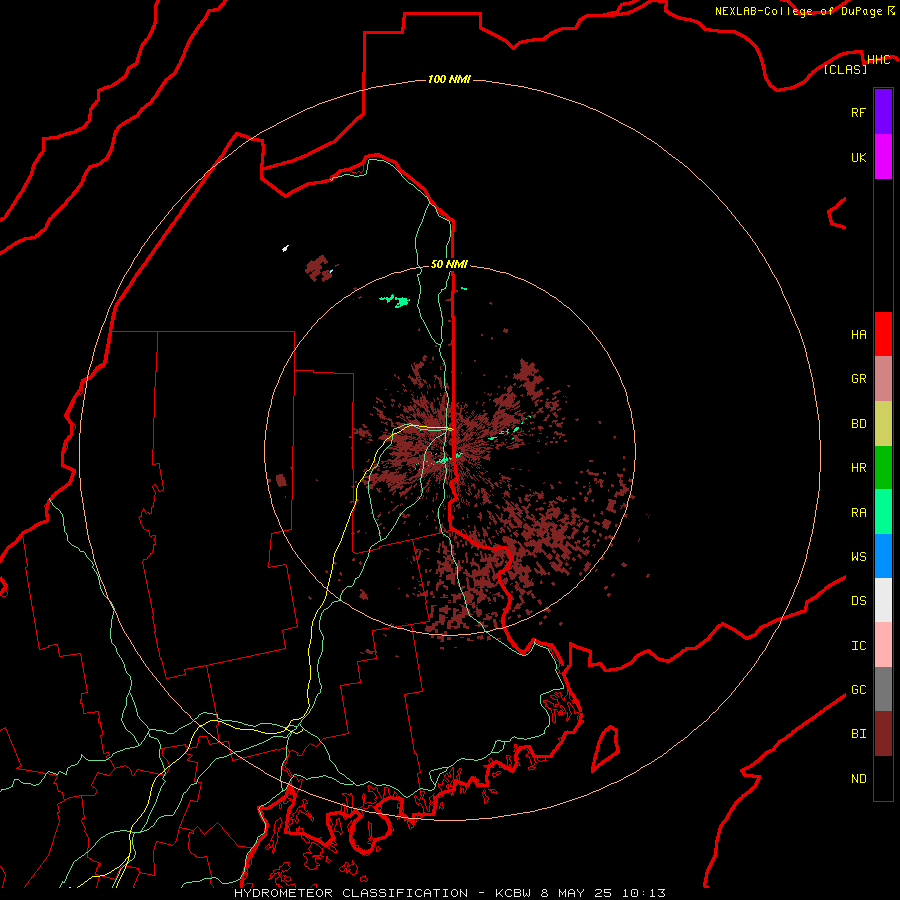
Task: Click the 'DS' legend label
Action: 858,600
